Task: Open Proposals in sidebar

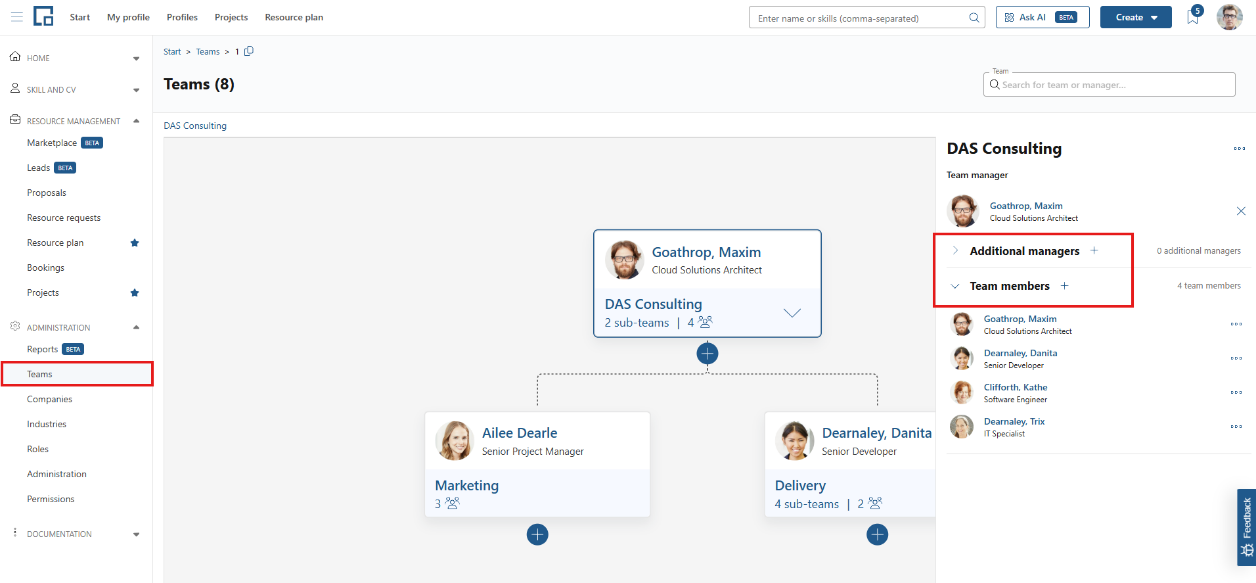Action: [x=47, y=193]
